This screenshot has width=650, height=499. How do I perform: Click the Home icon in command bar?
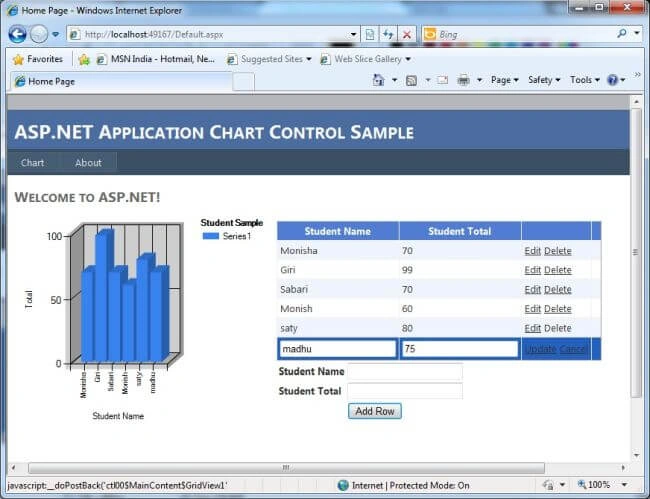(x=378, y=80)
